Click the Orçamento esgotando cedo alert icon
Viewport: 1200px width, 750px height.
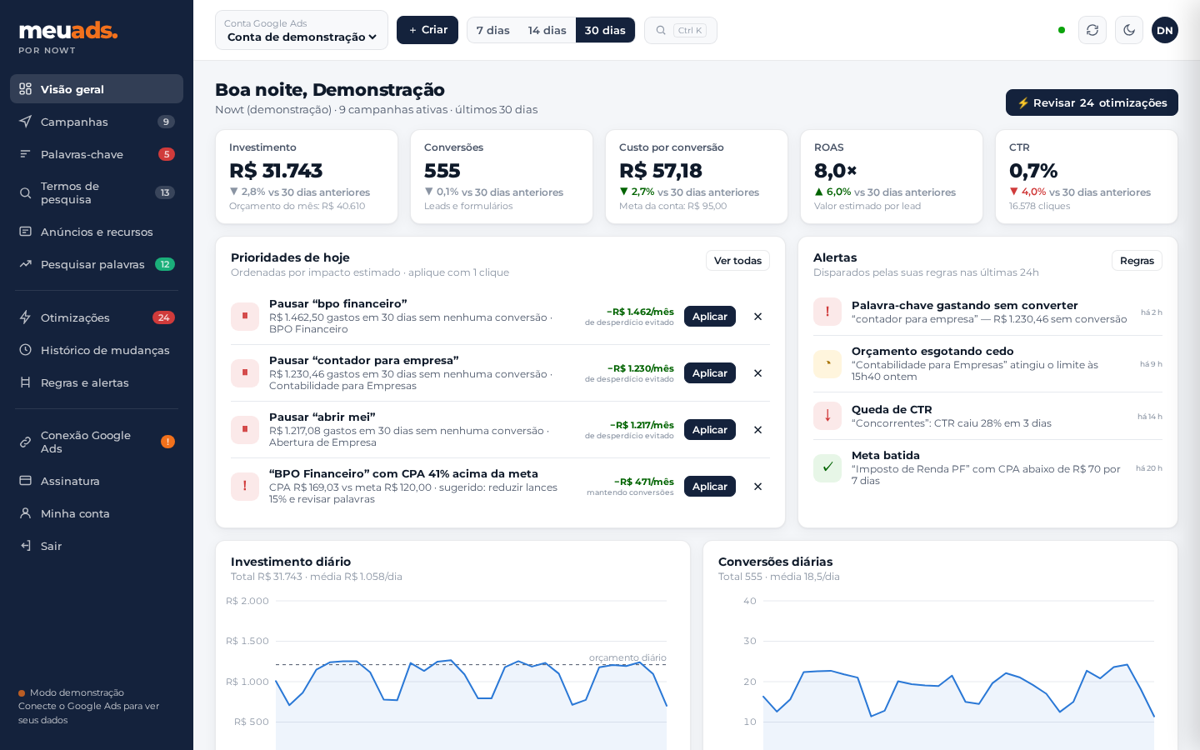[x=827, y=364]
